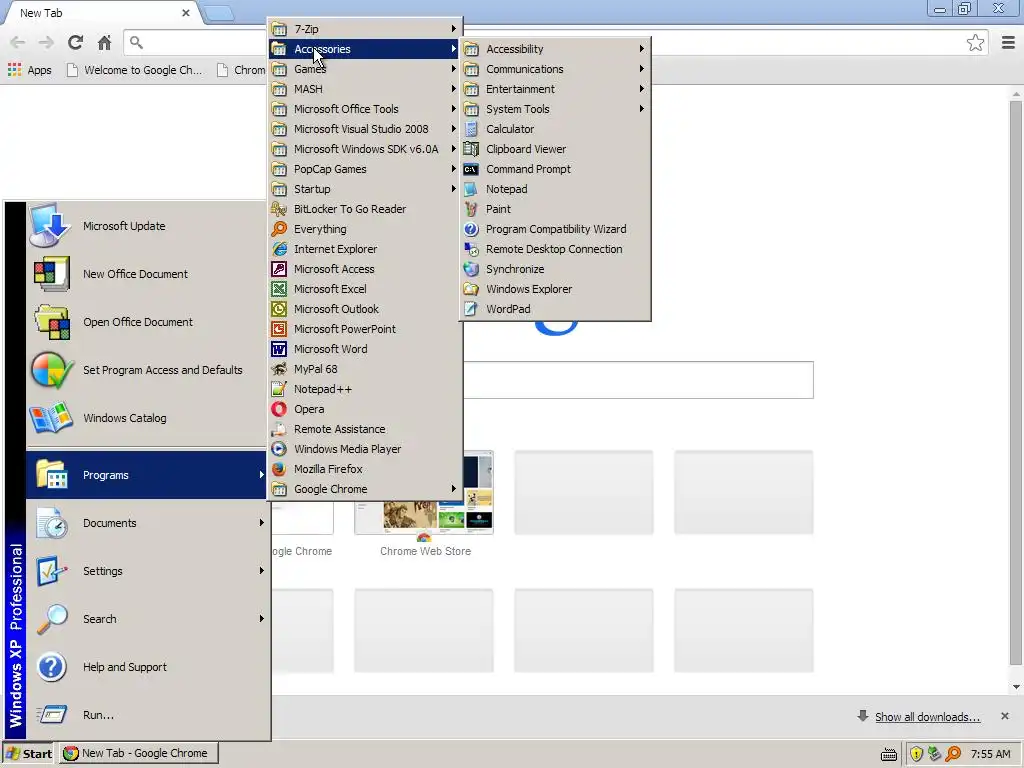Expand the Communications submenu arrow
This screenshot has height=768, width=1024.
coord(642,69)
